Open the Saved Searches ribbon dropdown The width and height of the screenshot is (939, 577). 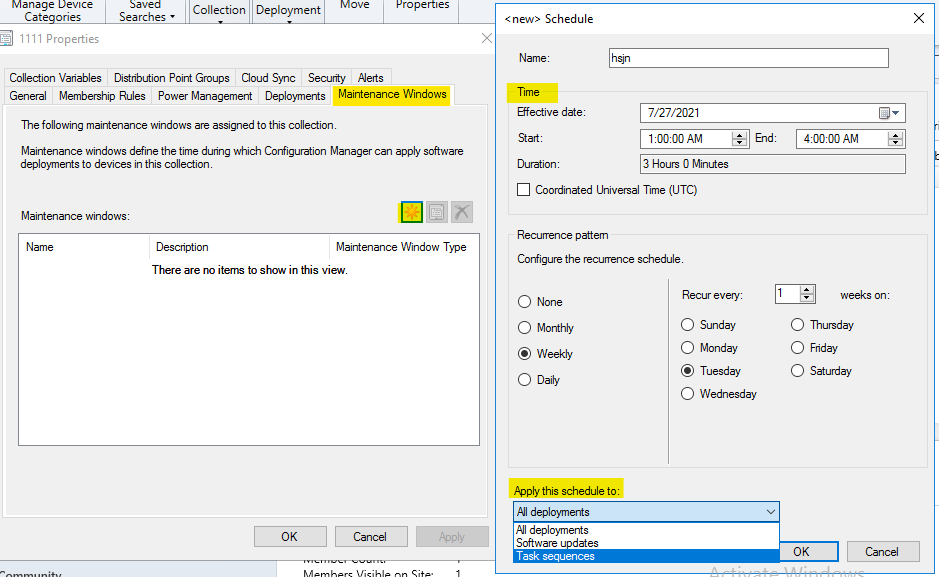[x=147, y=11]
